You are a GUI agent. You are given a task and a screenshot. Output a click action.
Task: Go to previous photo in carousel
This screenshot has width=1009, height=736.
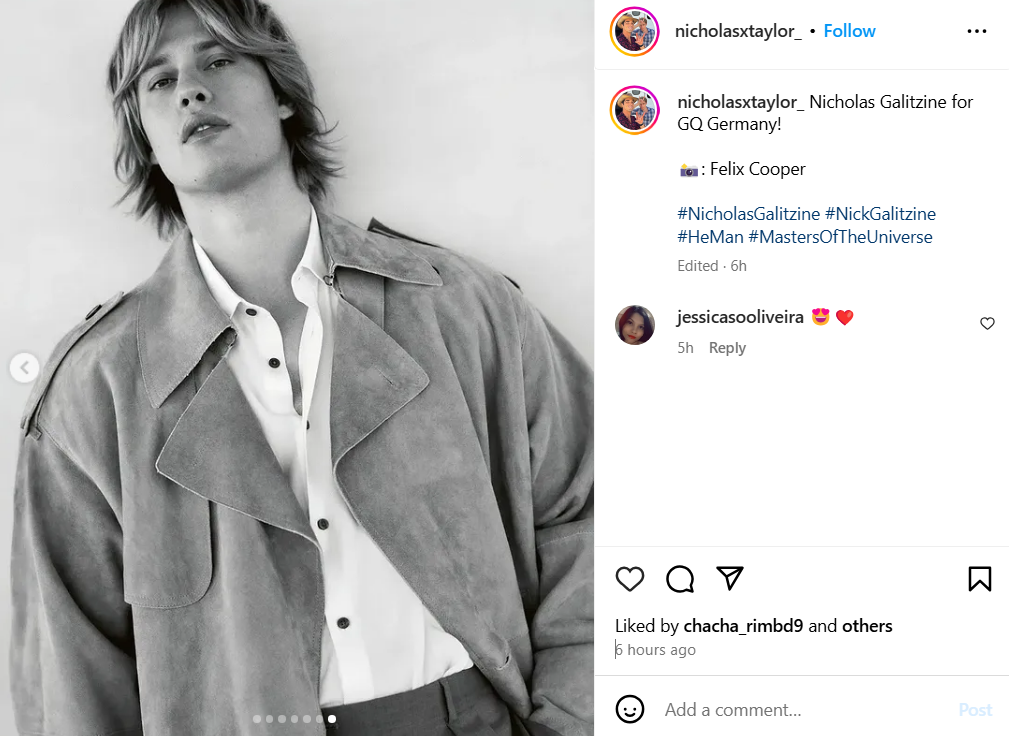pyautogui.click(x=24, y=368)
